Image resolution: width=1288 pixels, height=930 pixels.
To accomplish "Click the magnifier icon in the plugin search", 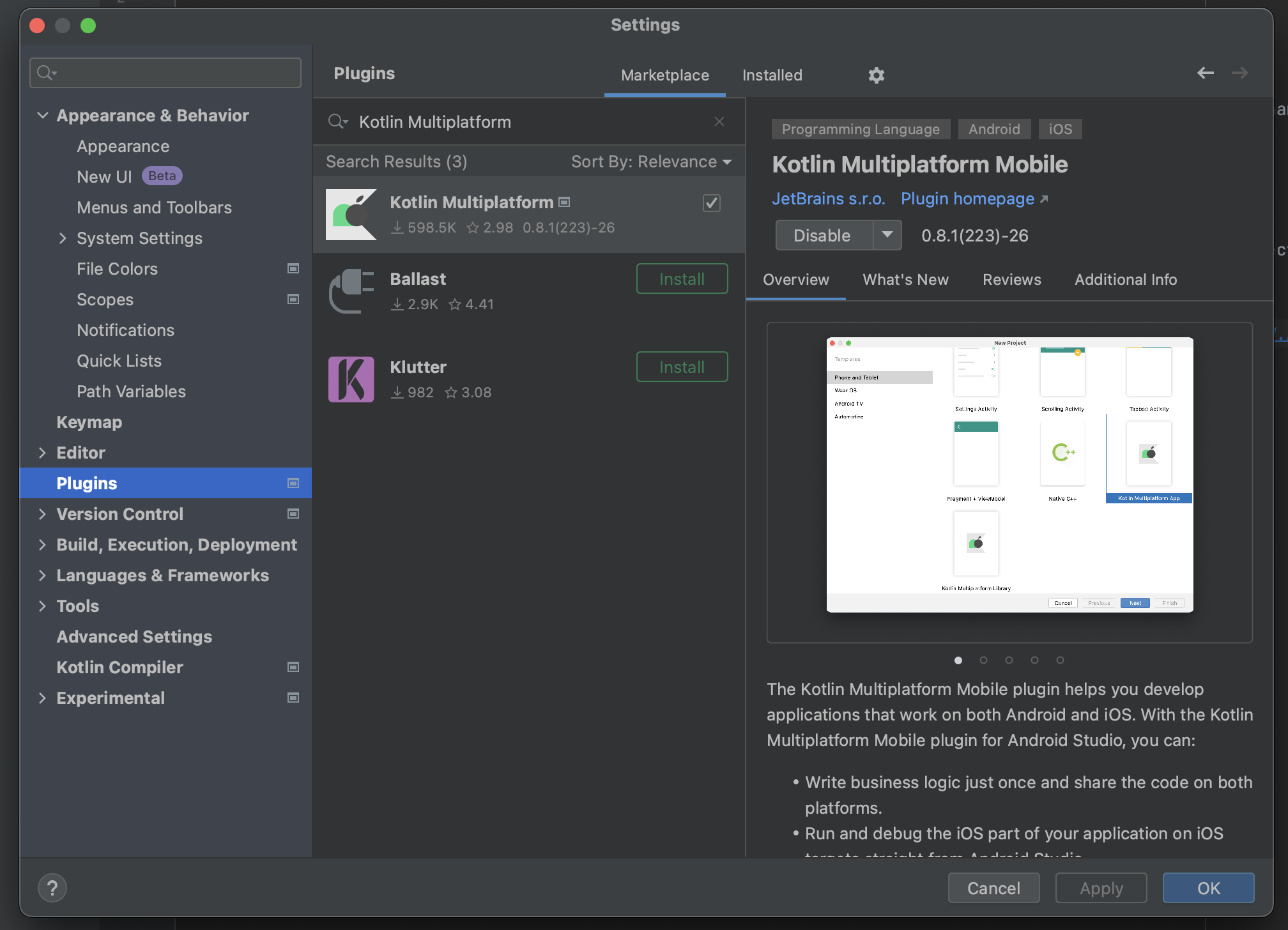I will tap(338, 121).
